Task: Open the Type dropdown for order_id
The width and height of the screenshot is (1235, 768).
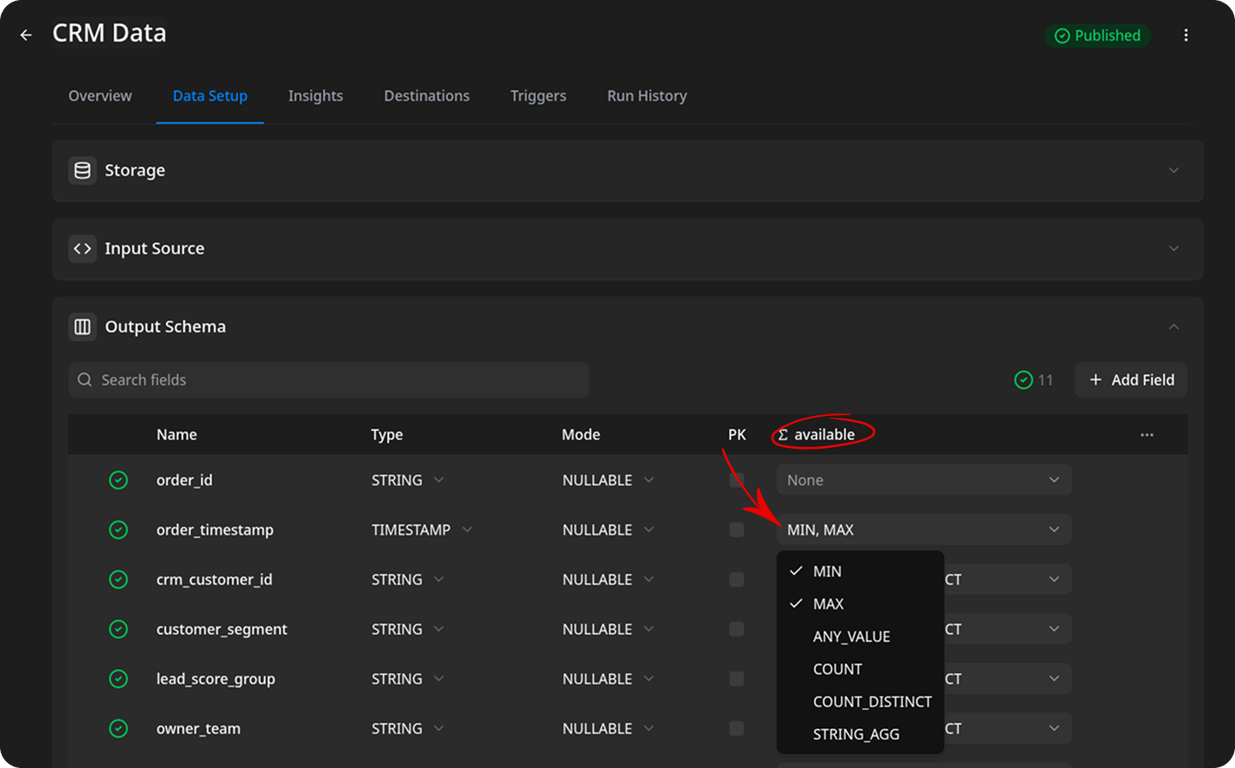Action: click(408, 480)
